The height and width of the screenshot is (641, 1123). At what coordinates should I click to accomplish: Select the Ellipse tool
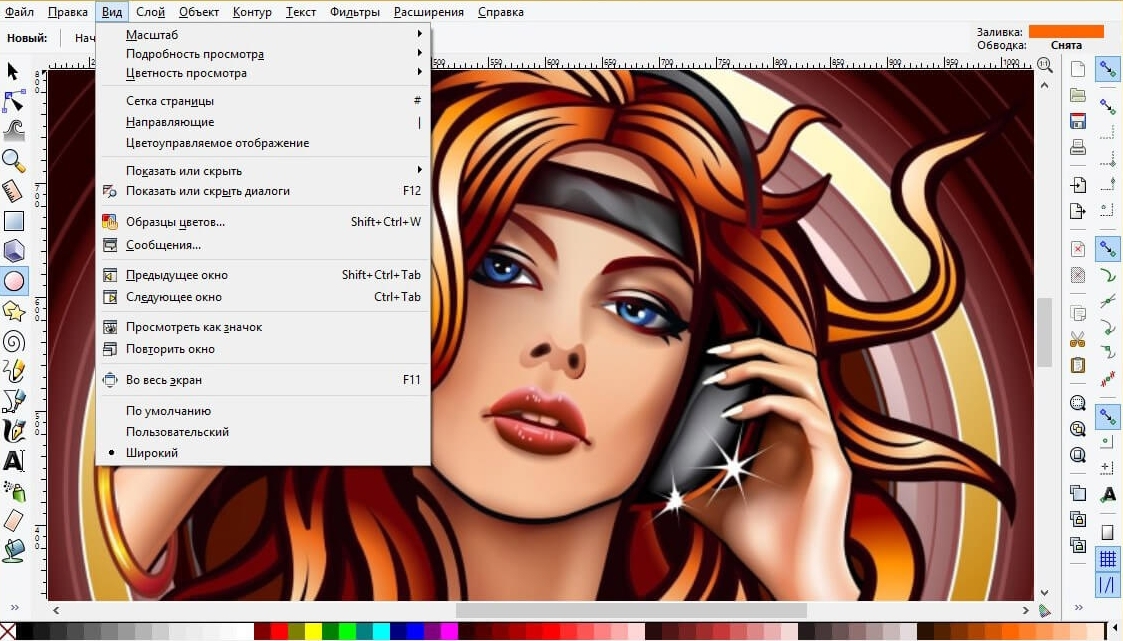point(14,281)
